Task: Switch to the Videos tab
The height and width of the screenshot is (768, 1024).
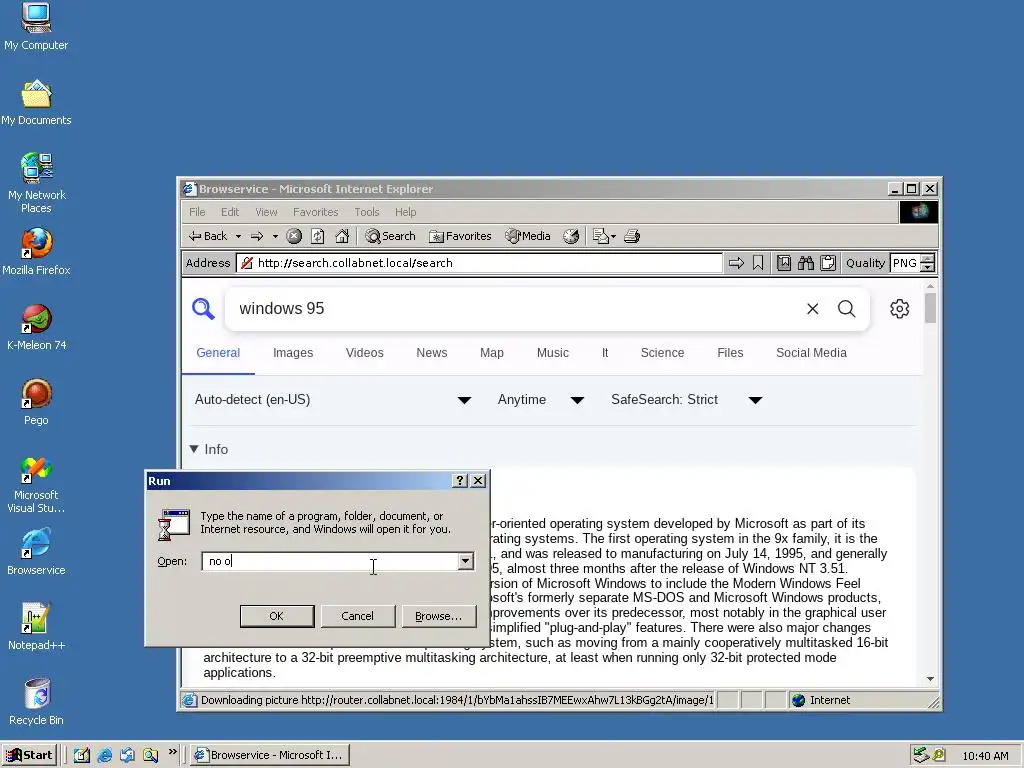Action: click(364, 353)
